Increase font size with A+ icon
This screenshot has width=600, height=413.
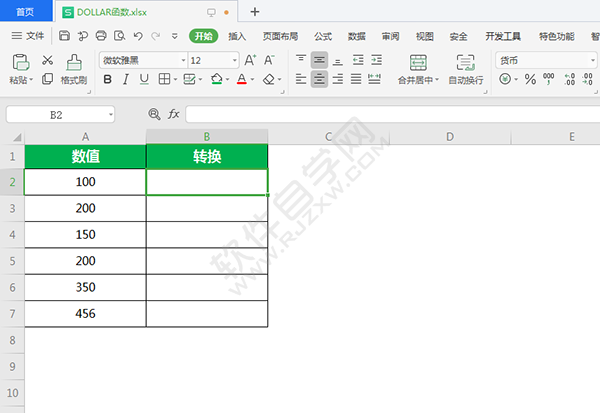(250, 60)
